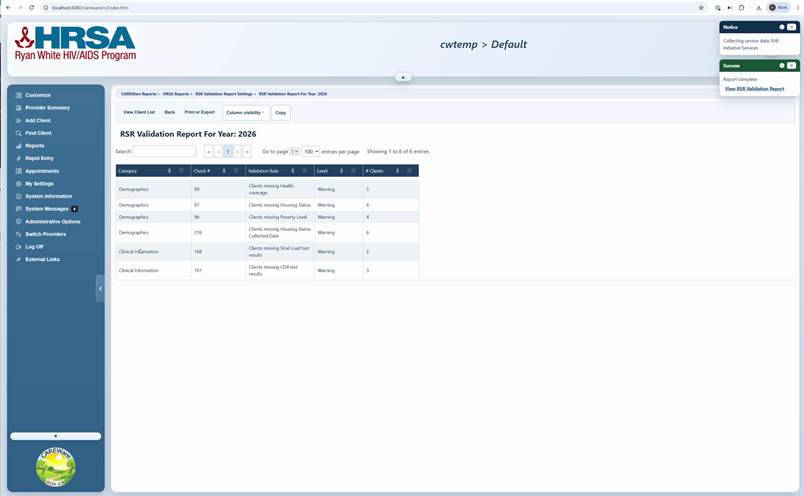The image size is (804, 496).
Task: Open System Messages in the sidebar
Action: (46, 209)
